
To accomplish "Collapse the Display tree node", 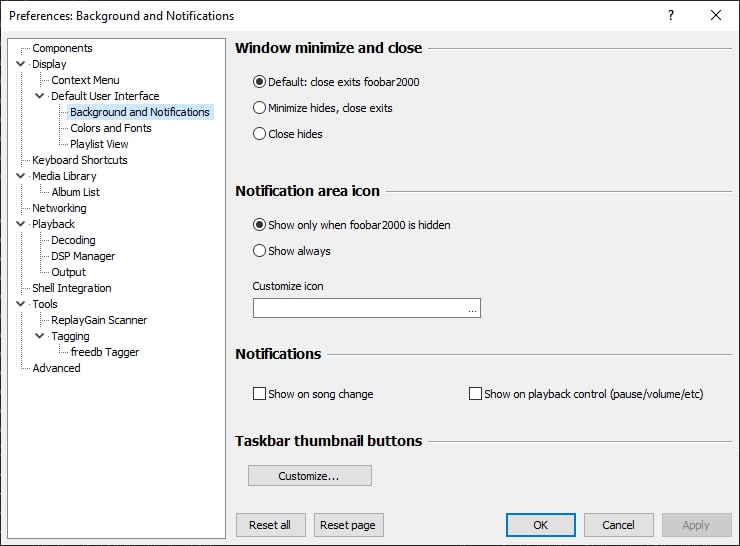I will pos(20,64).
